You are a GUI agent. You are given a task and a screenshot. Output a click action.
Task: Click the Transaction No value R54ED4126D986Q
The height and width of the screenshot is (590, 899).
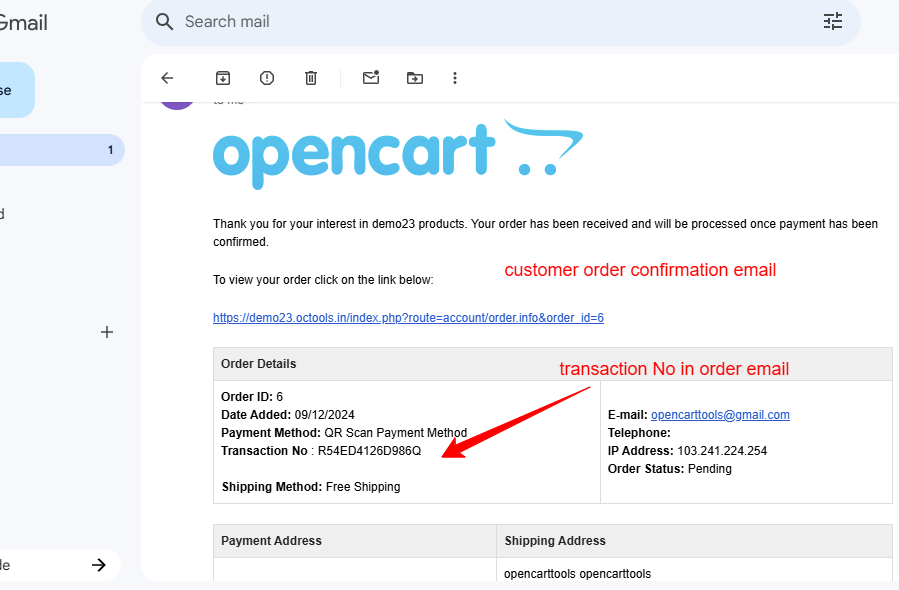coord(369,451)
